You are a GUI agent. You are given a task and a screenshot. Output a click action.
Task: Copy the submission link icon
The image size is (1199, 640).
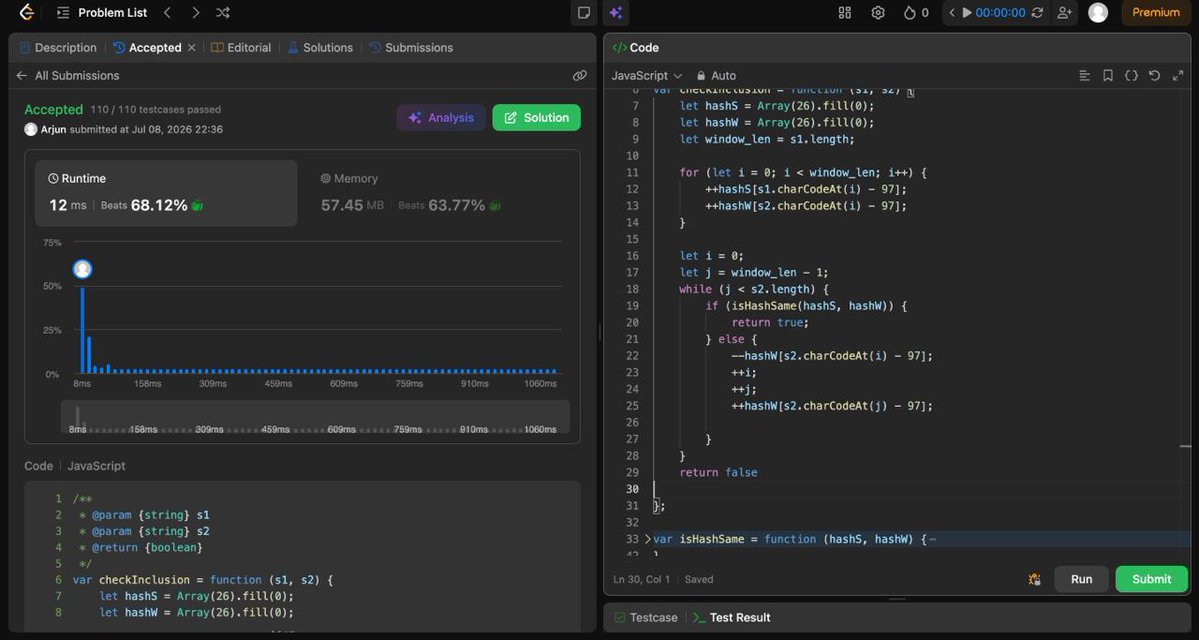coord(580,76)
